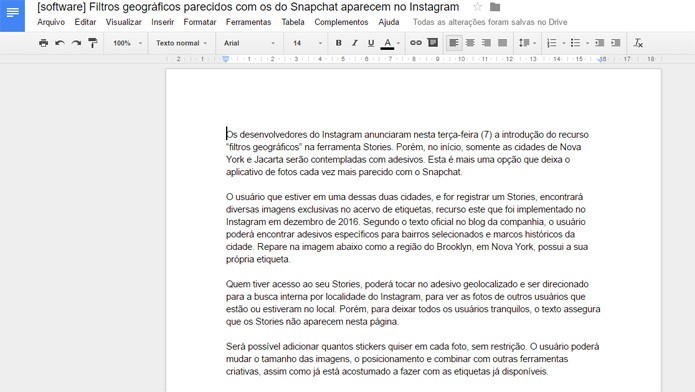The width and height of the screenshot is (695, 392).
Task: Apply numbered list
Action: [552, 43]
